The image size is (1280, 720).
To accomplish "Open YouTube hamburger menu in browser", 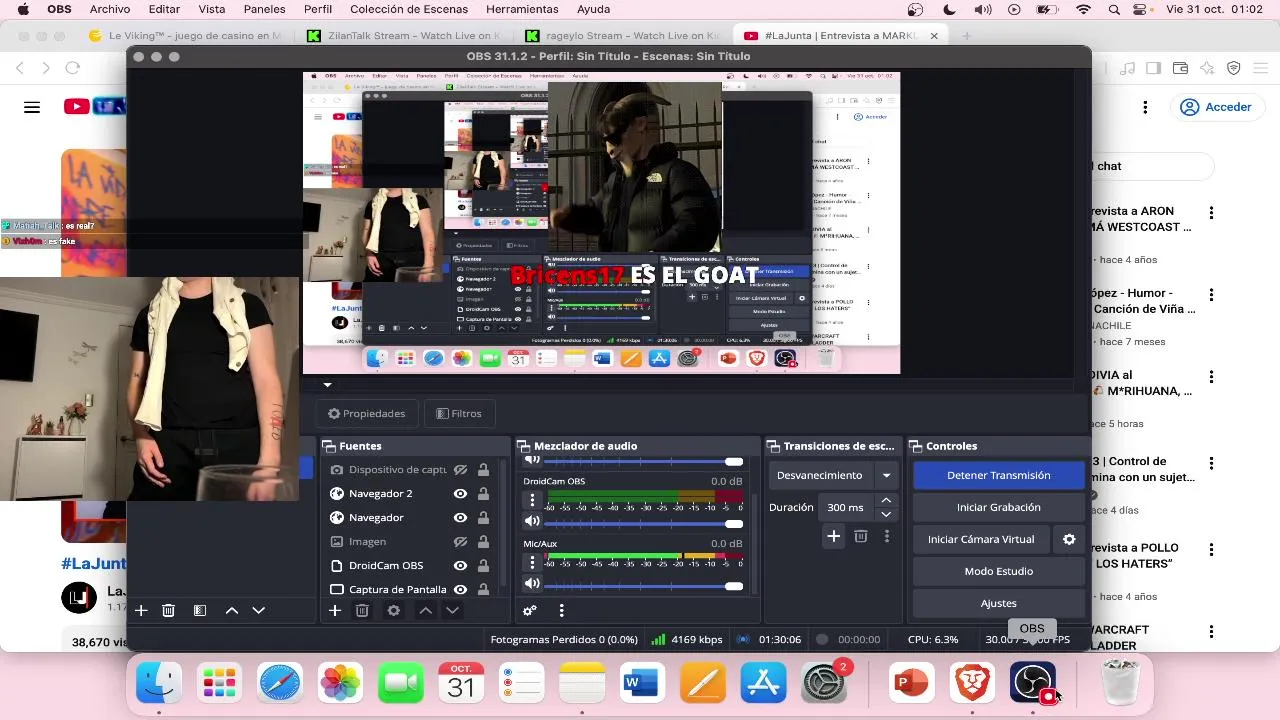I will (32, 107).
